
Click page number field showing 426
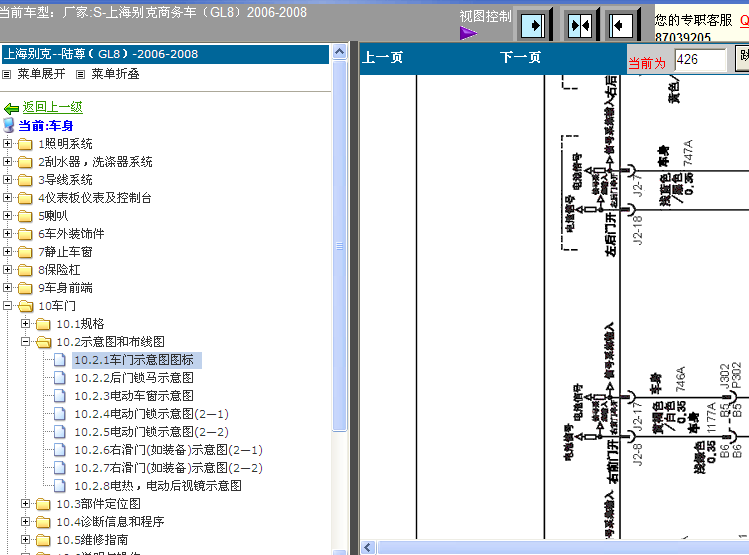pyautogui.click(x=700, y=60)
